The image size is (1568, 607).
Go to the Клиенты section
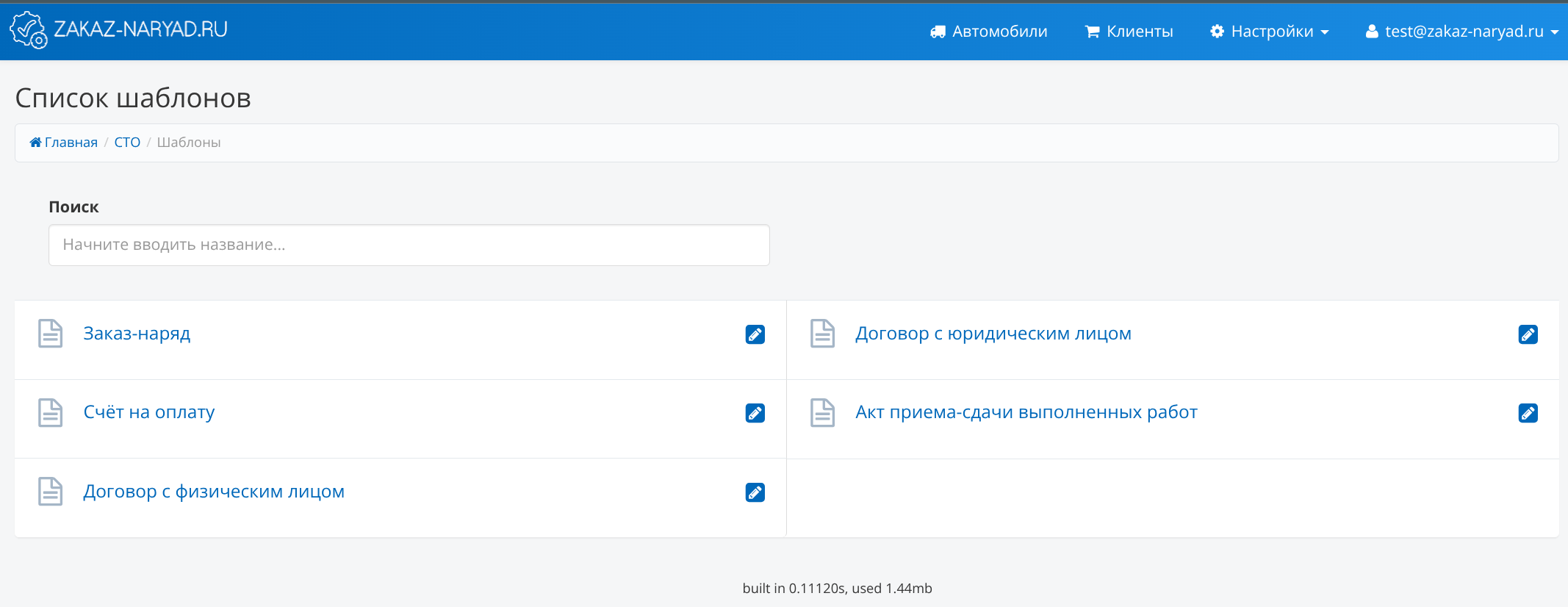(x=1129, y=32)
